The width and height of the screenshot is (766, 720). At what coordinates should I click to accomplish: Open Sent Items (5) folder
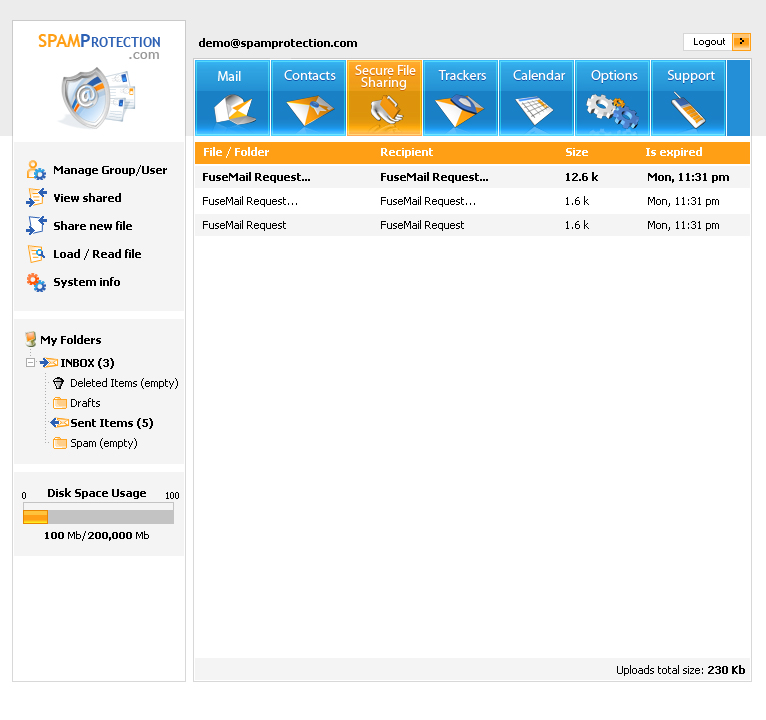click(111, 423)
